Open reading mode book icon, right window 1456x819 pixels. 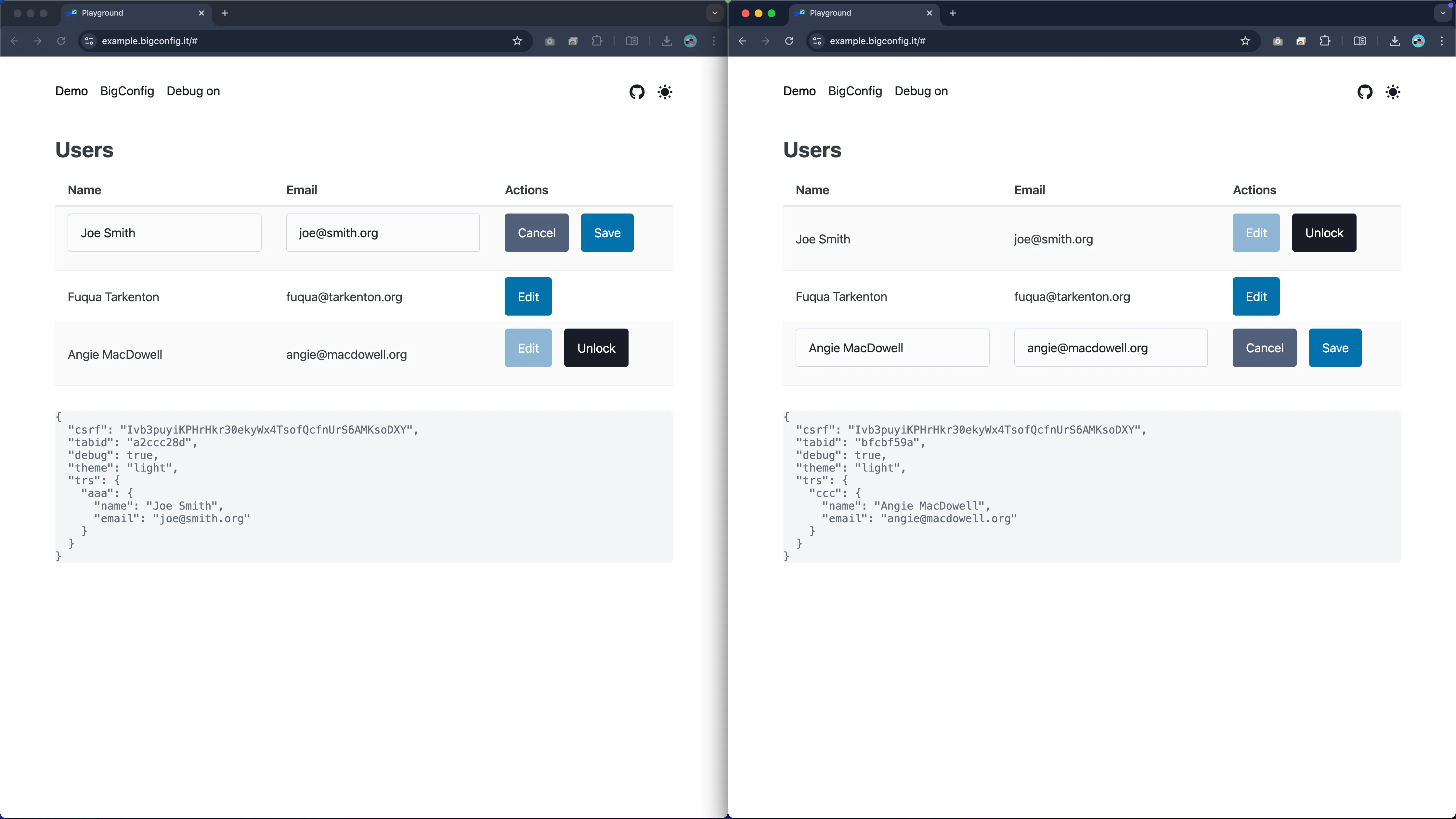tap(1359, 41)
